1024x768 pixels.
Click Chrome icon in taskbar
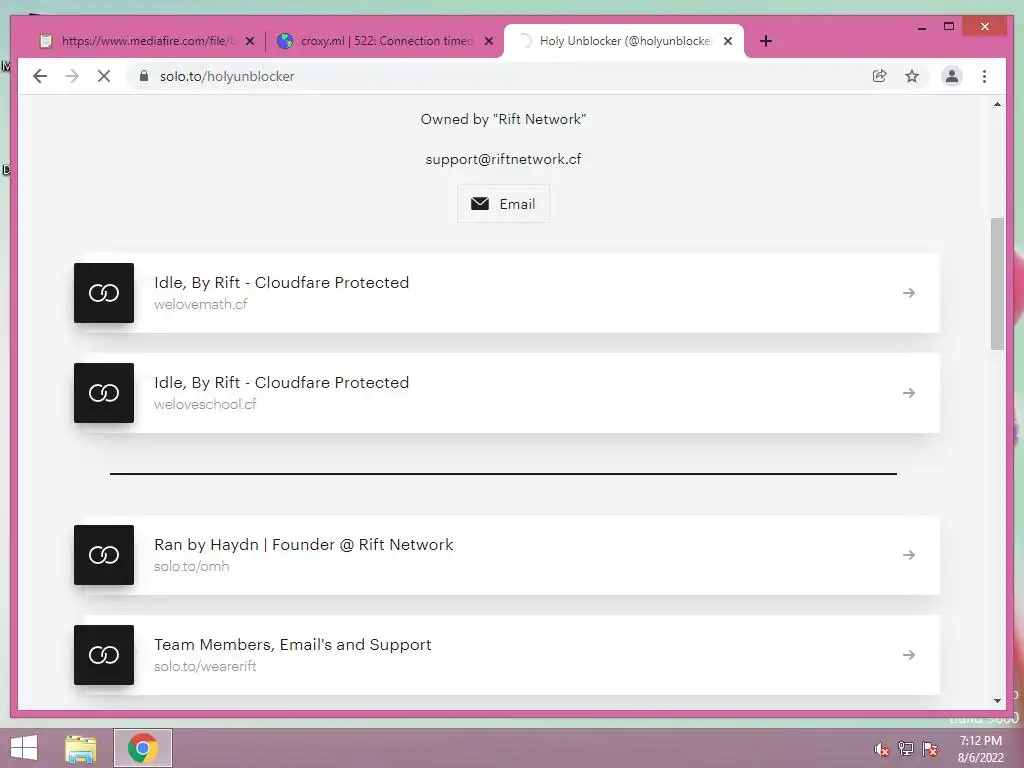pyautogui.click(x=143, y=748)
